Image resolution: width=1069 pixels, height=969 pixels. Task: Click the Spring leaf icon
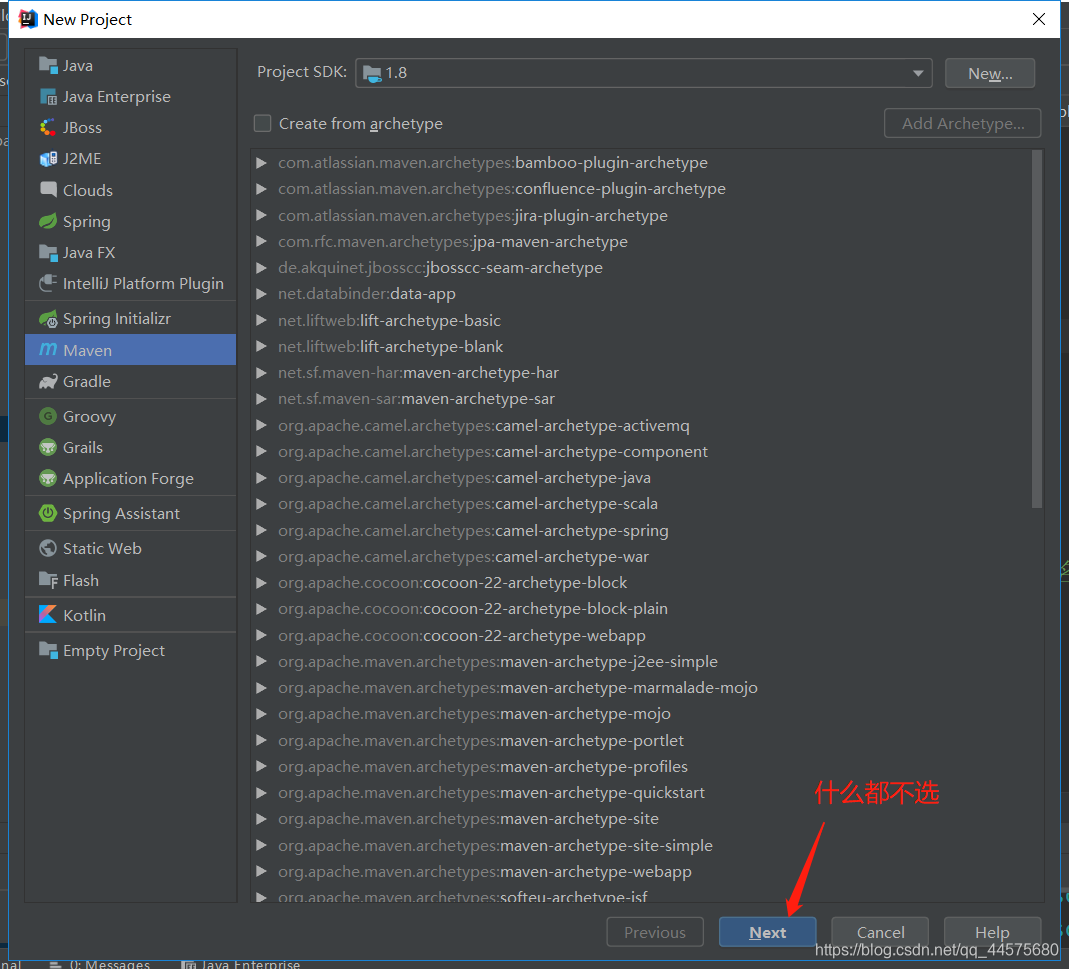tap(48, 221)
